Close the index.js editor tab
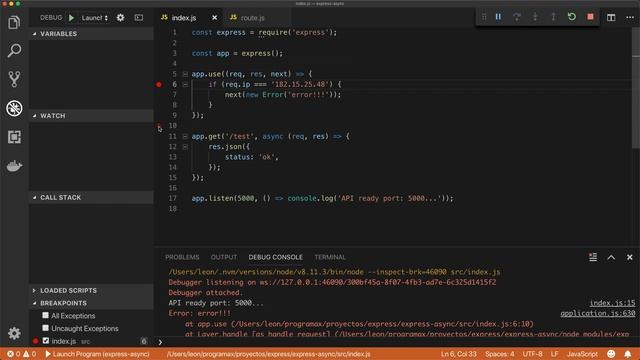Screen dimensions: 640x360 coord(214,18)
